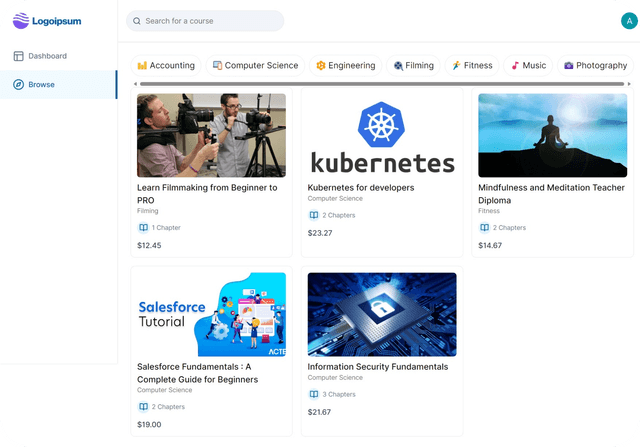Image resolution: width=640 pixels, height=447 pixels.
Task: Click the Filming reel icon
Action: coord(398,65)
